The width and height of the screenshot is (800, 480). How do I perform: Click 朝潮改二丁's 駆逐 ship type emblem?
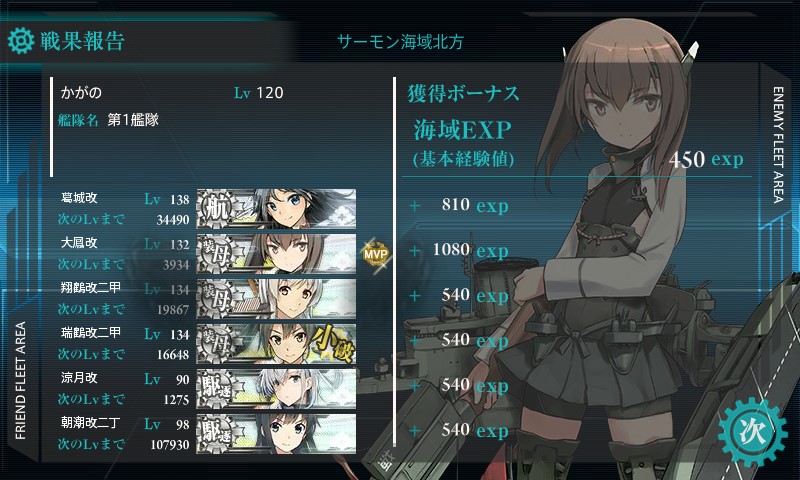pyautogui.click(x=215, y=434)
